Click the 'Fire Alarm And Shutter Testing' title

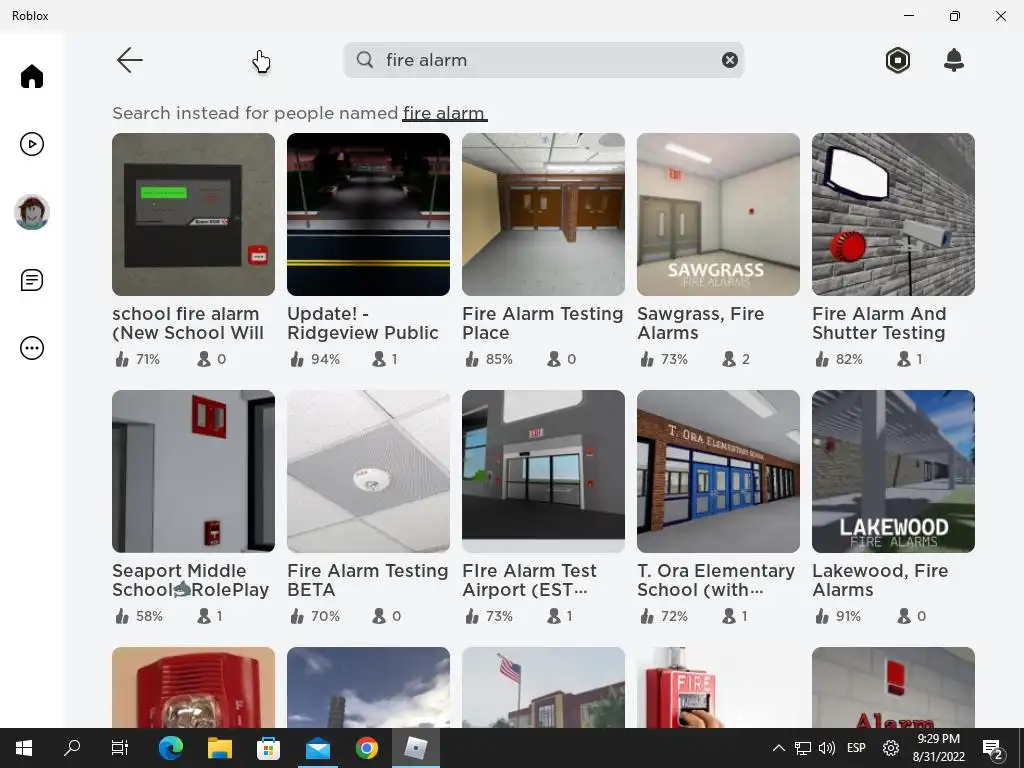tap(879, 323)
